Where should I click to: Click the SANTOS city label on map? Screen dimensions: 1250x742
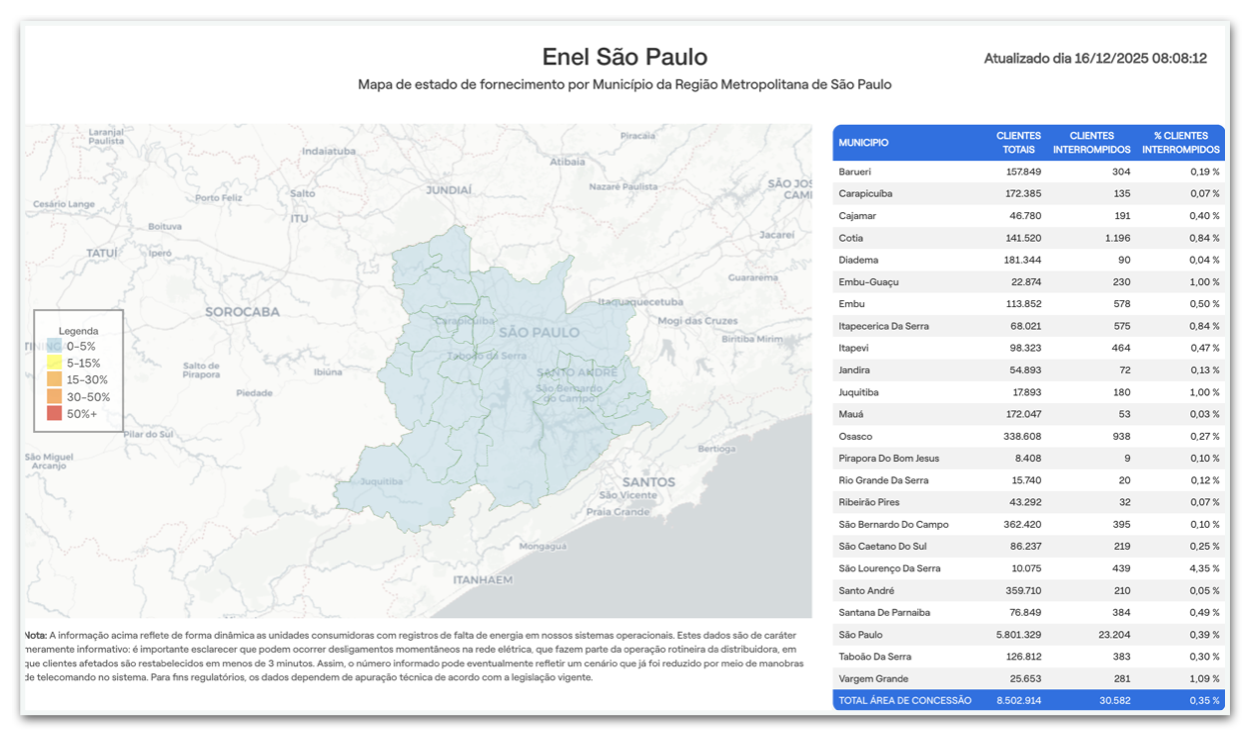click(648, 482)
